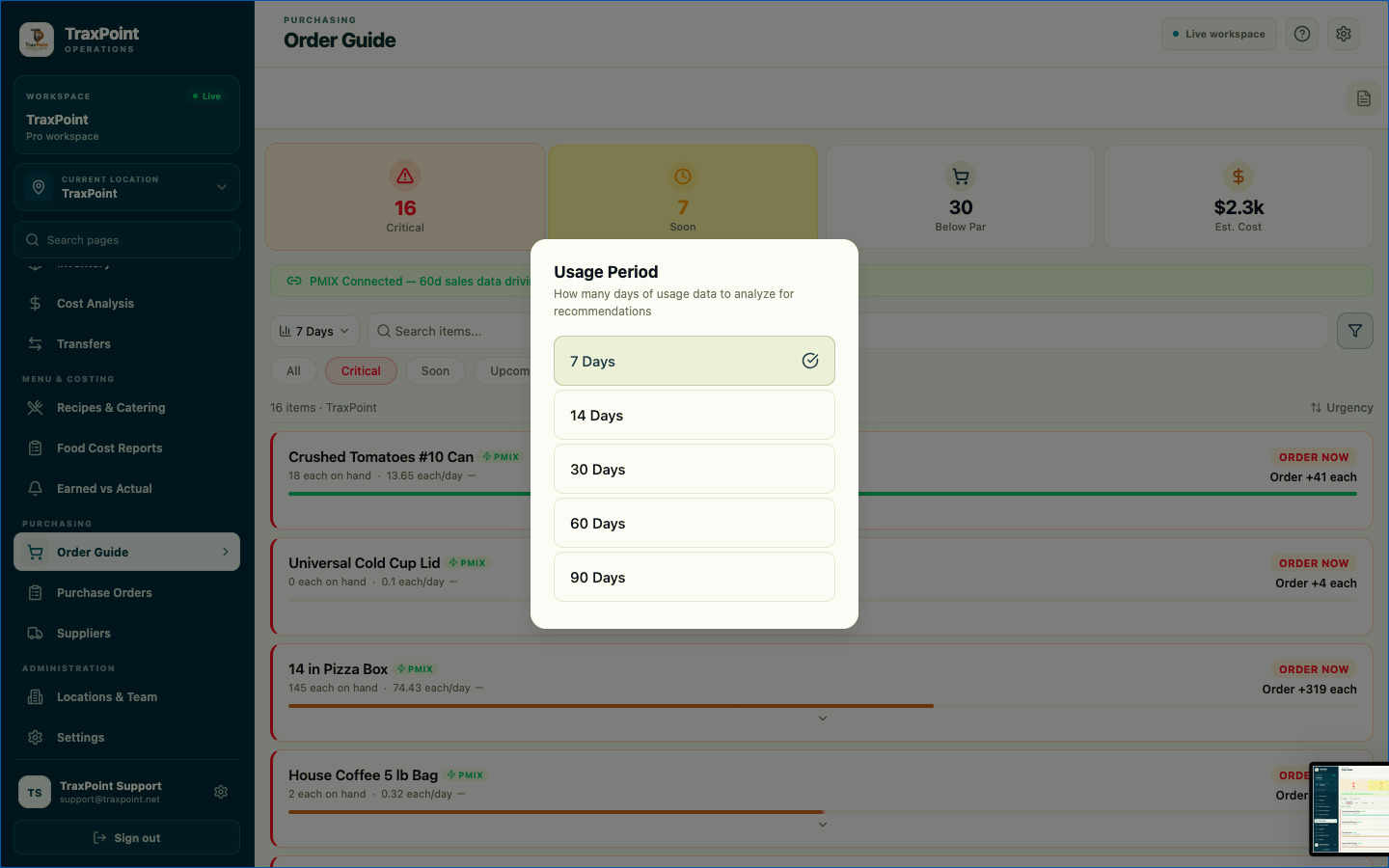Viewport: 1389px width, 868px height.
Task: Click the Order +319 each text
Action: (1309, 690)
